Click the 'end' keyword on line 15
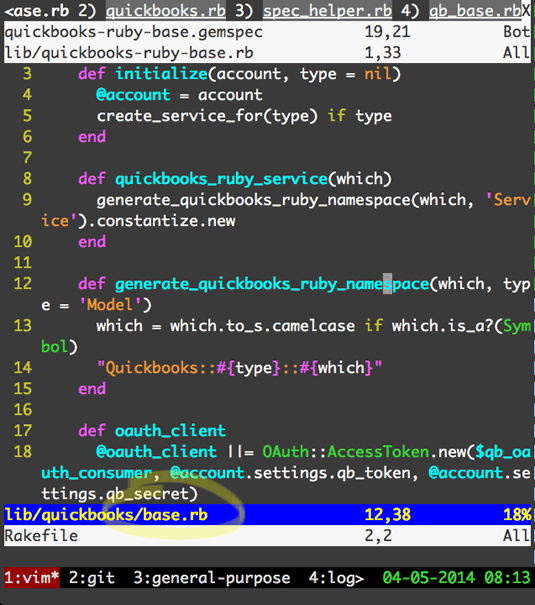535x605 pixels. point(92,389)
